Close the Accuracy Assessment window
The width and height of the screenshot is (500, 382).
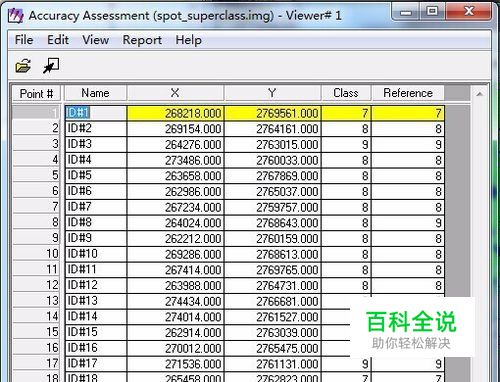pyautogui.click(x=469, y=11)
